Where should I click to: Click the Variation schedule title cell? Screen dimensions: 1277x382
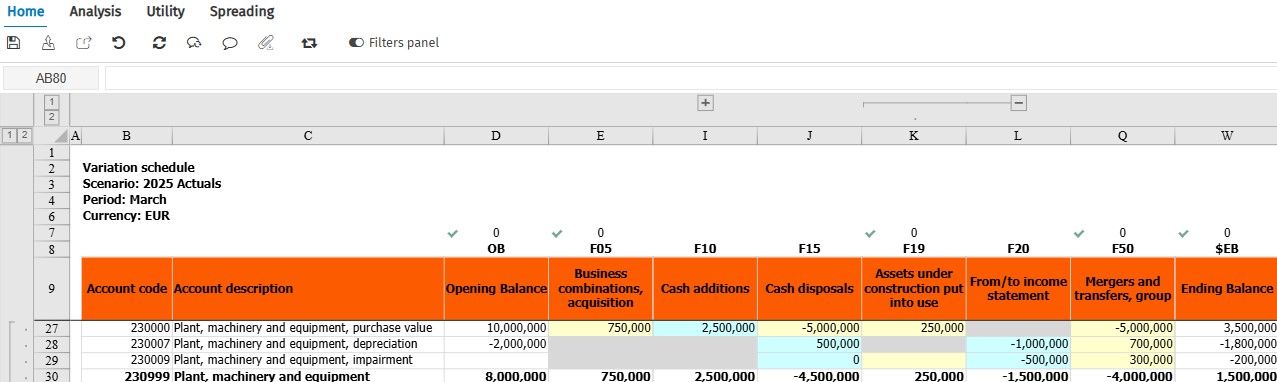click(x=138, y=167)
